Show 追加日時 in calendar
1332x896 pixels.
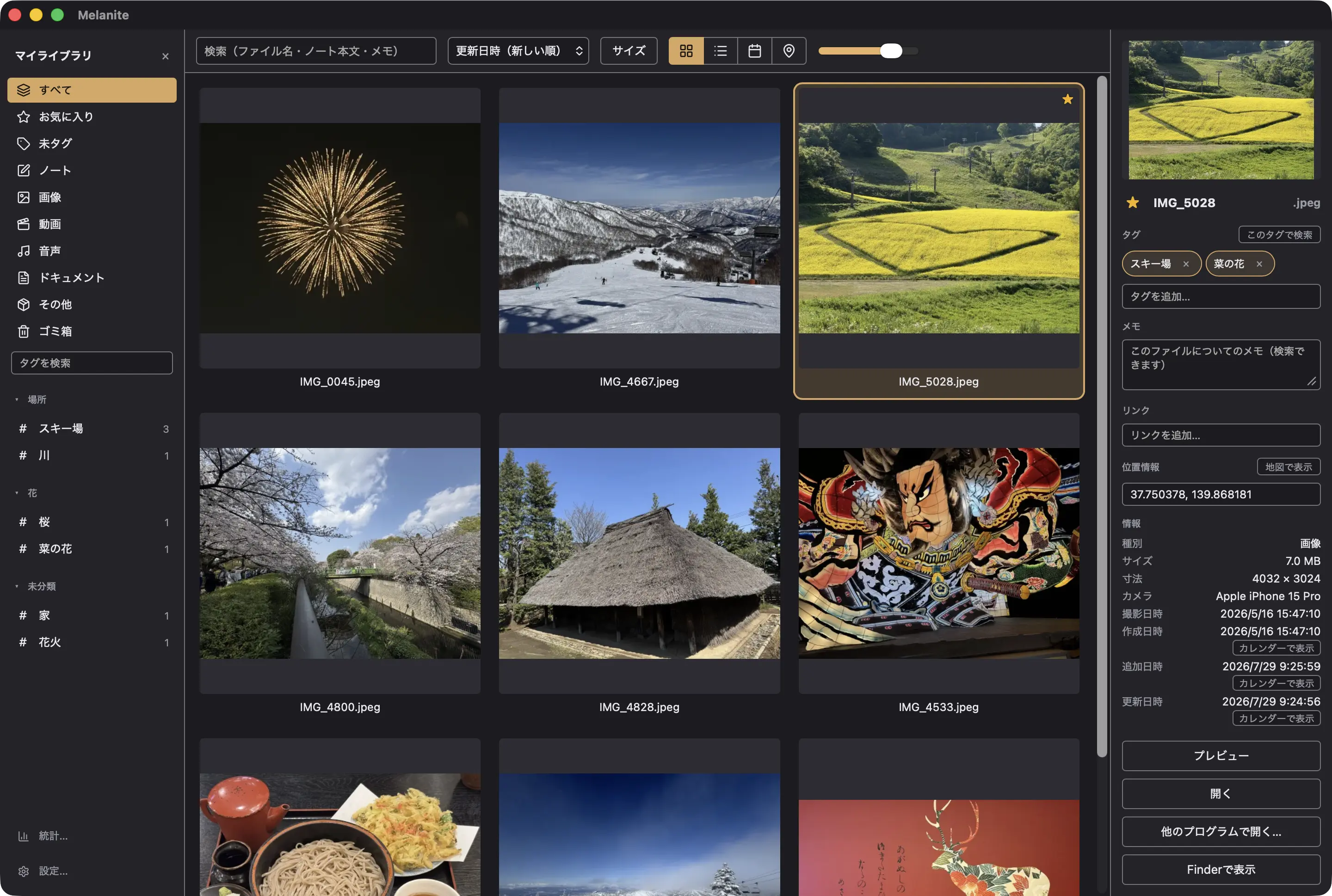coord(1276,683)
